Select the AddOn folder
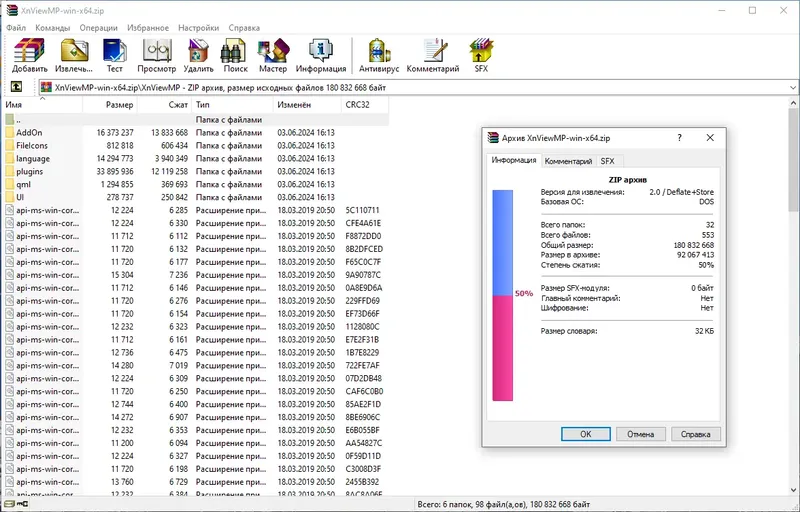The height and width of the screenshot is (512, 800). [29, 133]
